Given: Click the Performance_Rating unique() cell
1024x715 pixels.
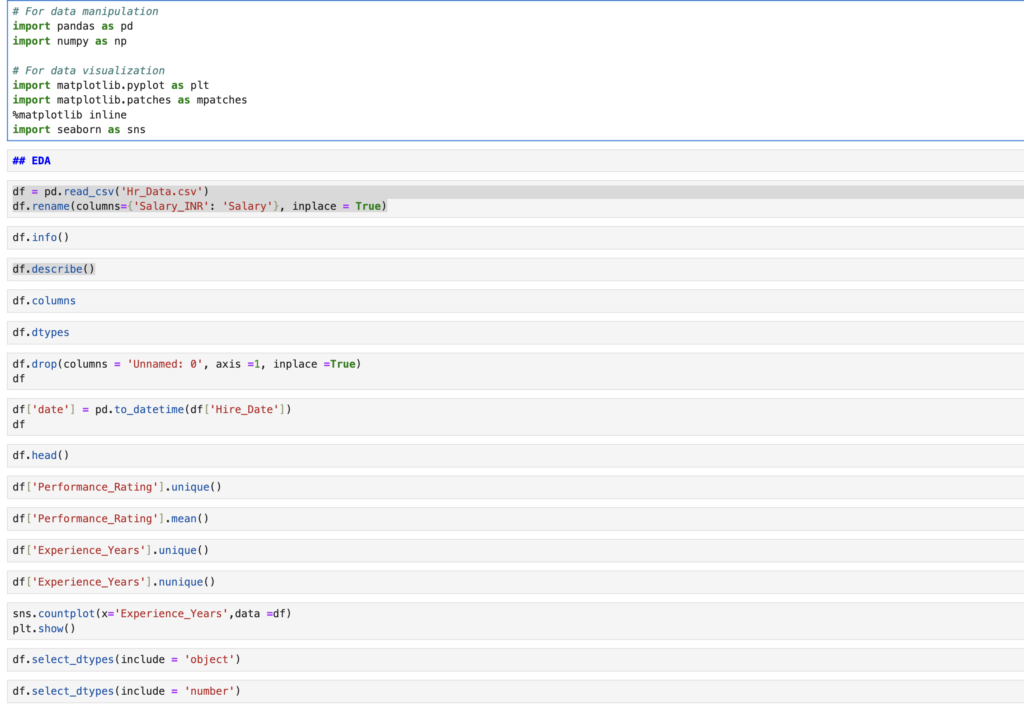Looking at the screenshot, I should [117, 487].
